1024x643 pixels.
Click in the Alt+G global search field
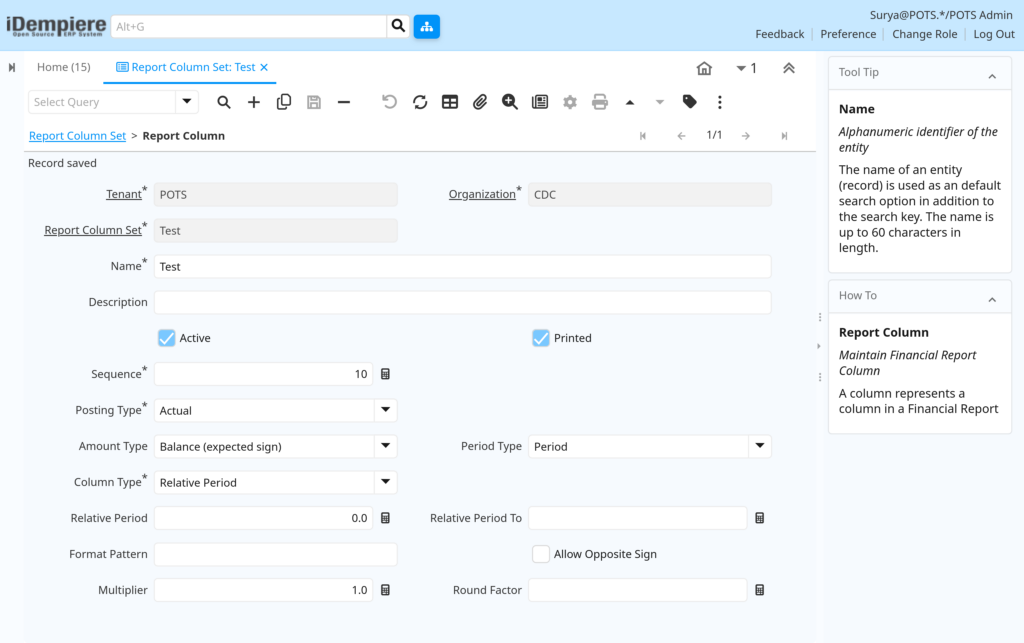[249, 26]
